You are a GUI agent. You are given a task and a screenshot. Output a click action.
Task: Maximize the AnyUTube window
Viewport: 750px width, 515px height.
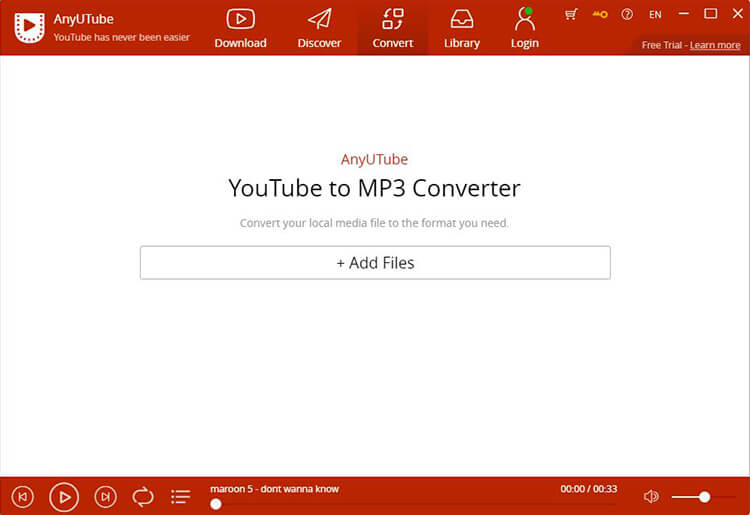710,14
